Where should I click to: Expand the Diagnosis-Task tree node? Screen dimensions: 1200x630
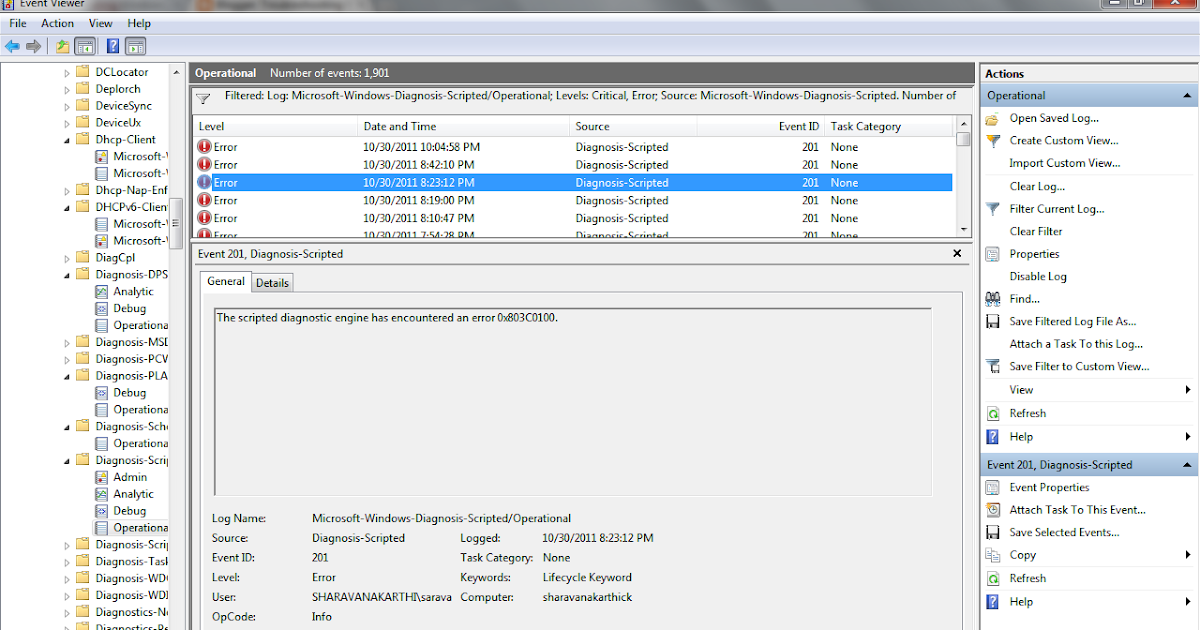pos(67,561)
